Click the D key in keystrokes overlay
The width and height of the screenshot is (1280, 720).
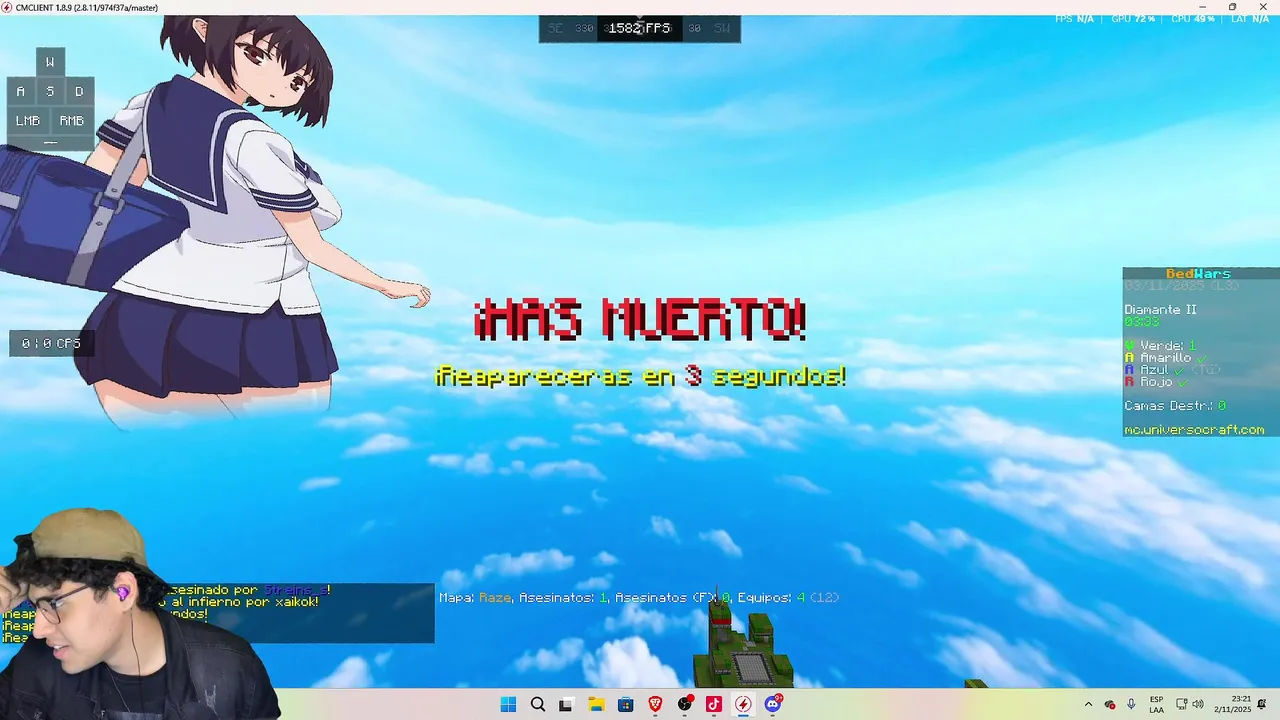click(x=79, y=91)
